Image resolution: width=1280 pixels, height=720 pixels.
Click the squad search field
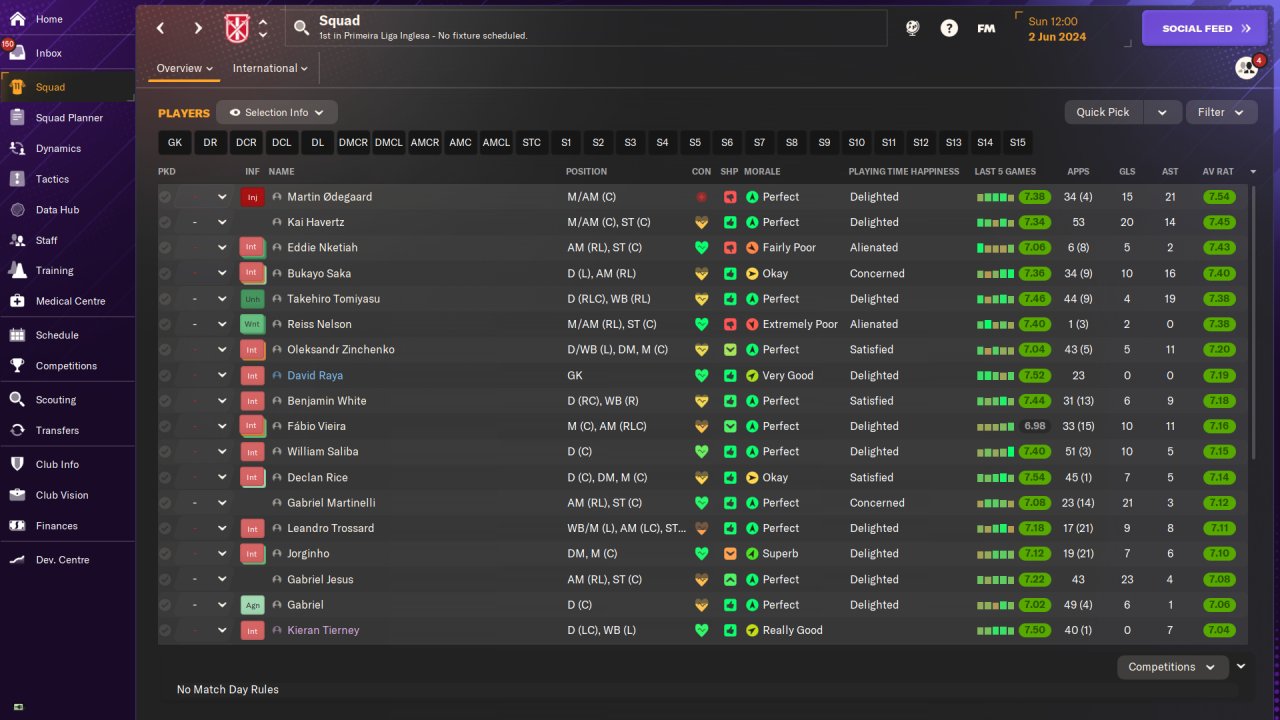pos(586,28)
